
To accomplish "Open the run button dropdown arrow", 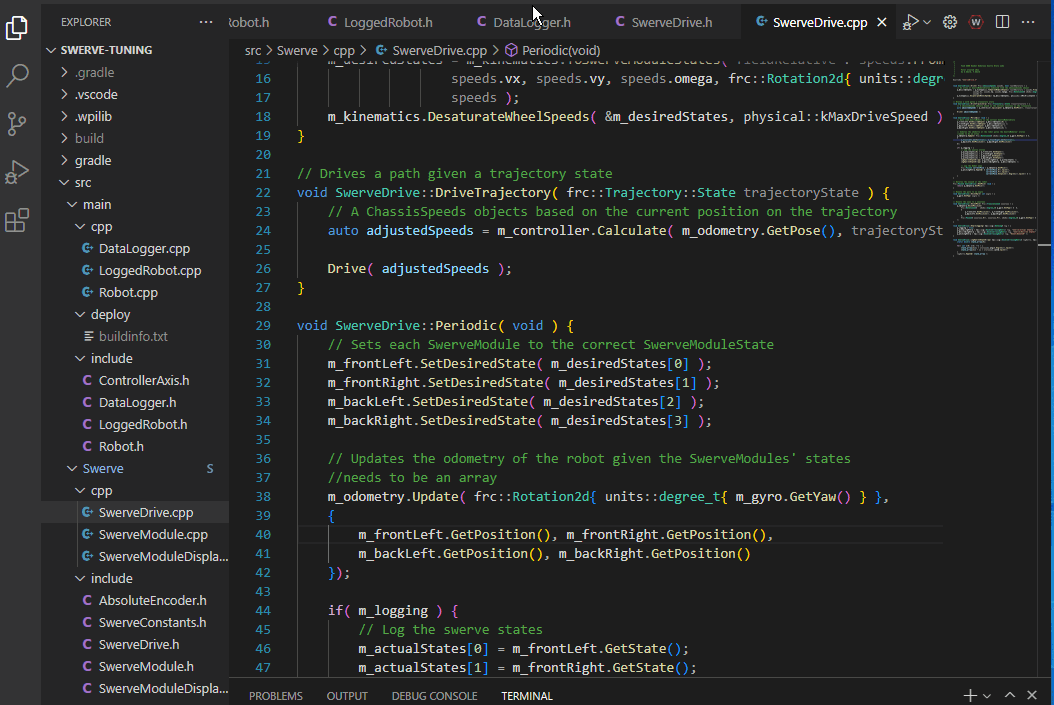I will [927, 22].
